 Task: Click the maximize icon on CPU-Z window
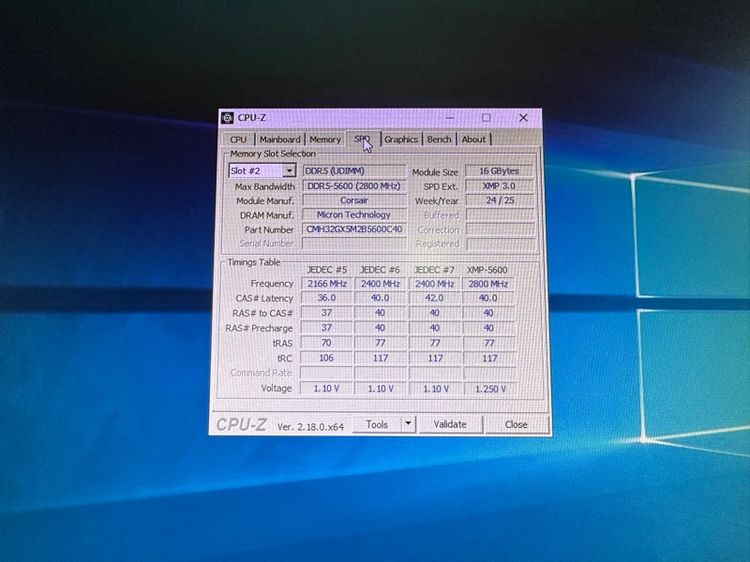[486, 118]
